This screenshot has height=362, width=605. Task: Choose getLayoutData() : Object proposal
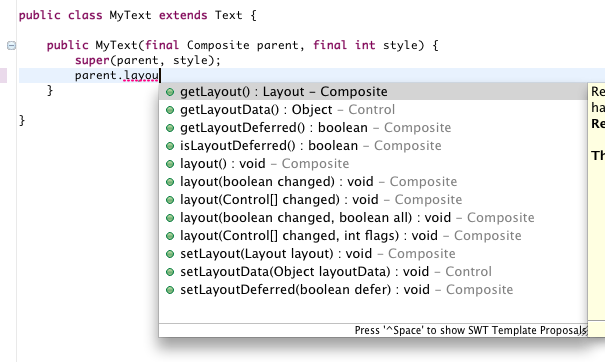pos(373,110)
